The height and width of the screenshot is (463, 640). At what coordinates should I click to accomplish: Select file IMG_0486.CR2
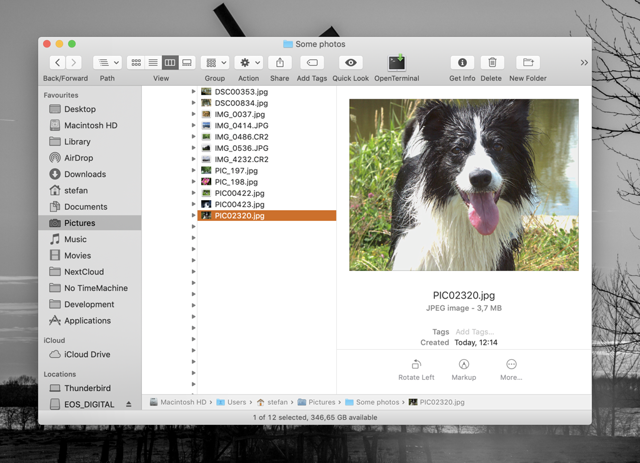pyautogui.click(x=267, y=137)
